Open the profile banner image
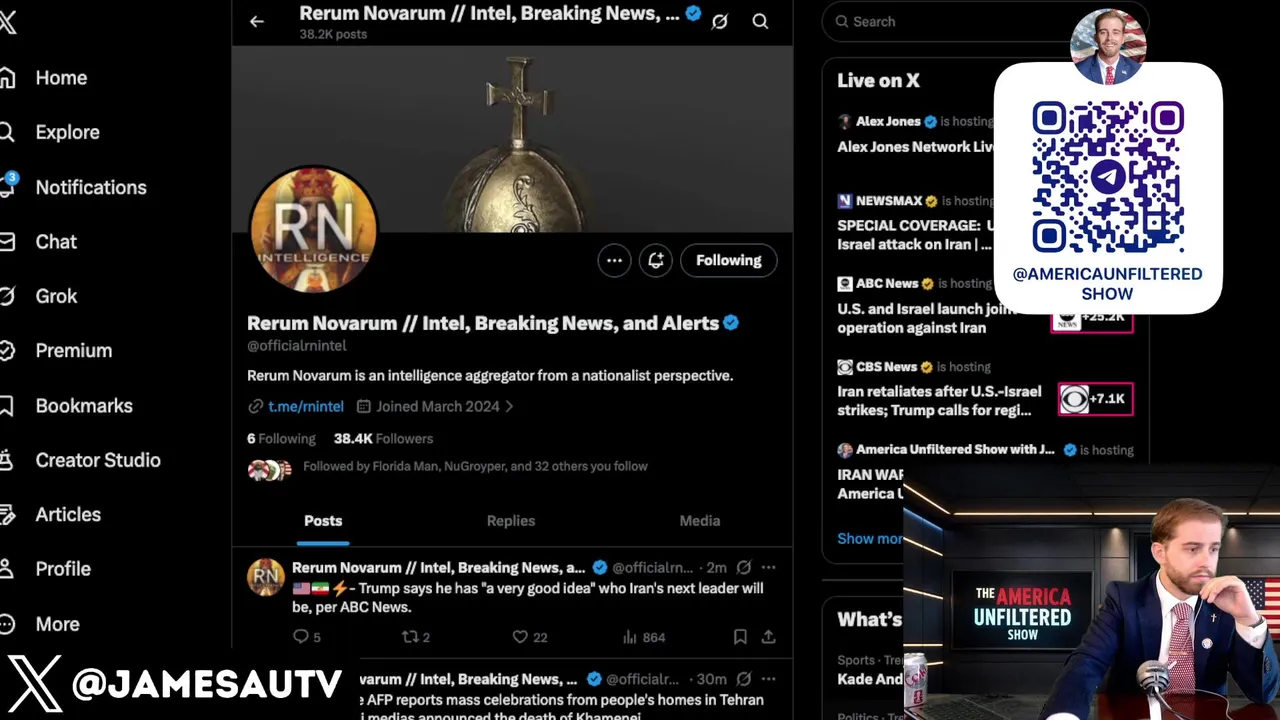The image size is (1280, 720). 513,138
